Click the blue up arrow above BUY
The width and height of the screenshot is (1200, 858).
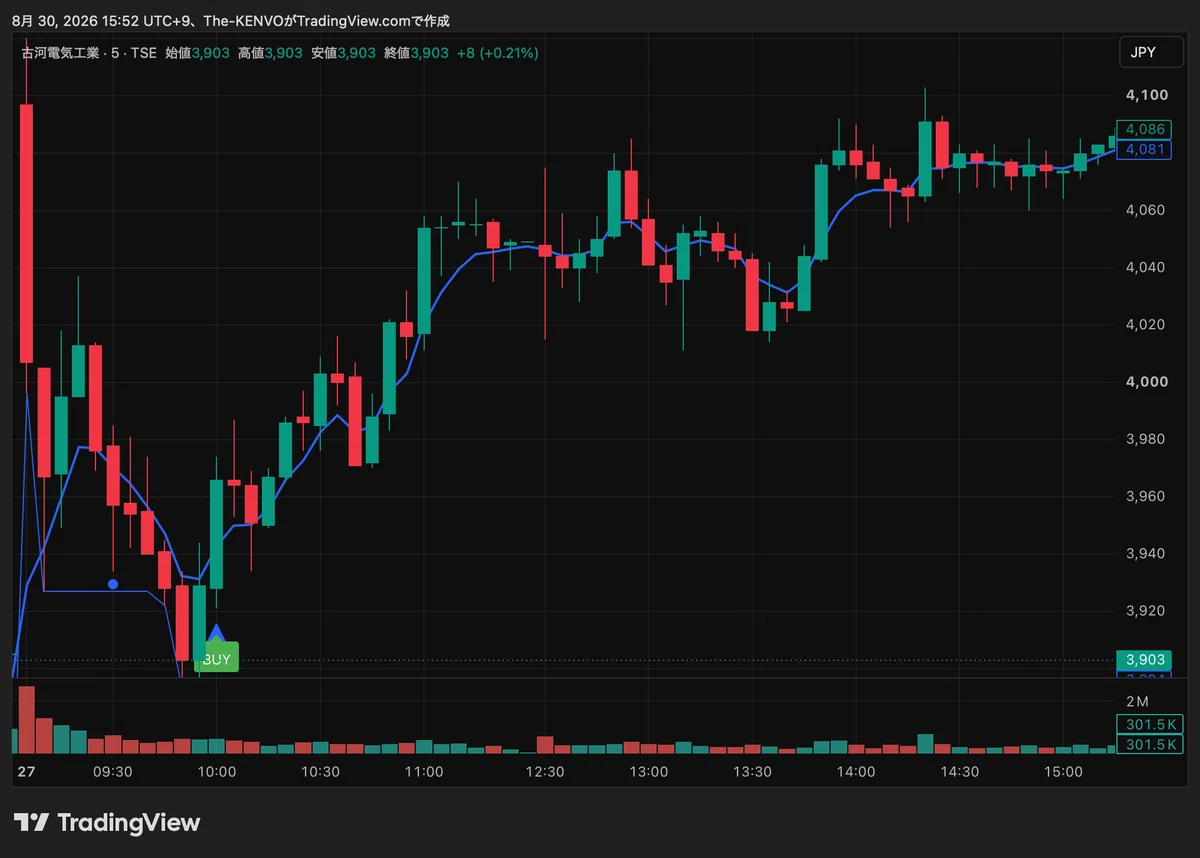(216, 632)
